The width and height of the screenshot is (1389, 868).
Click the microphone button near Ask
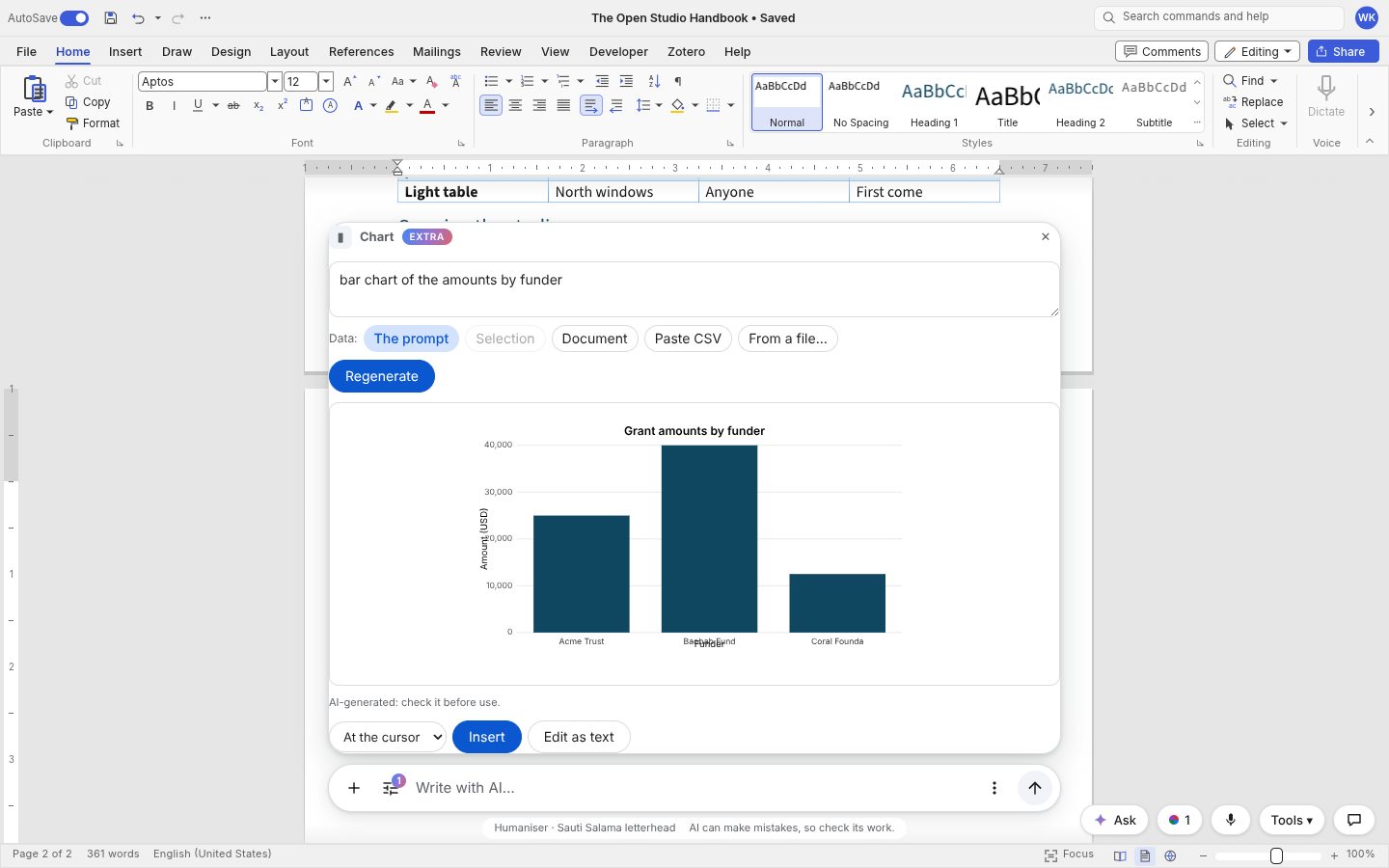(1231, 820)
